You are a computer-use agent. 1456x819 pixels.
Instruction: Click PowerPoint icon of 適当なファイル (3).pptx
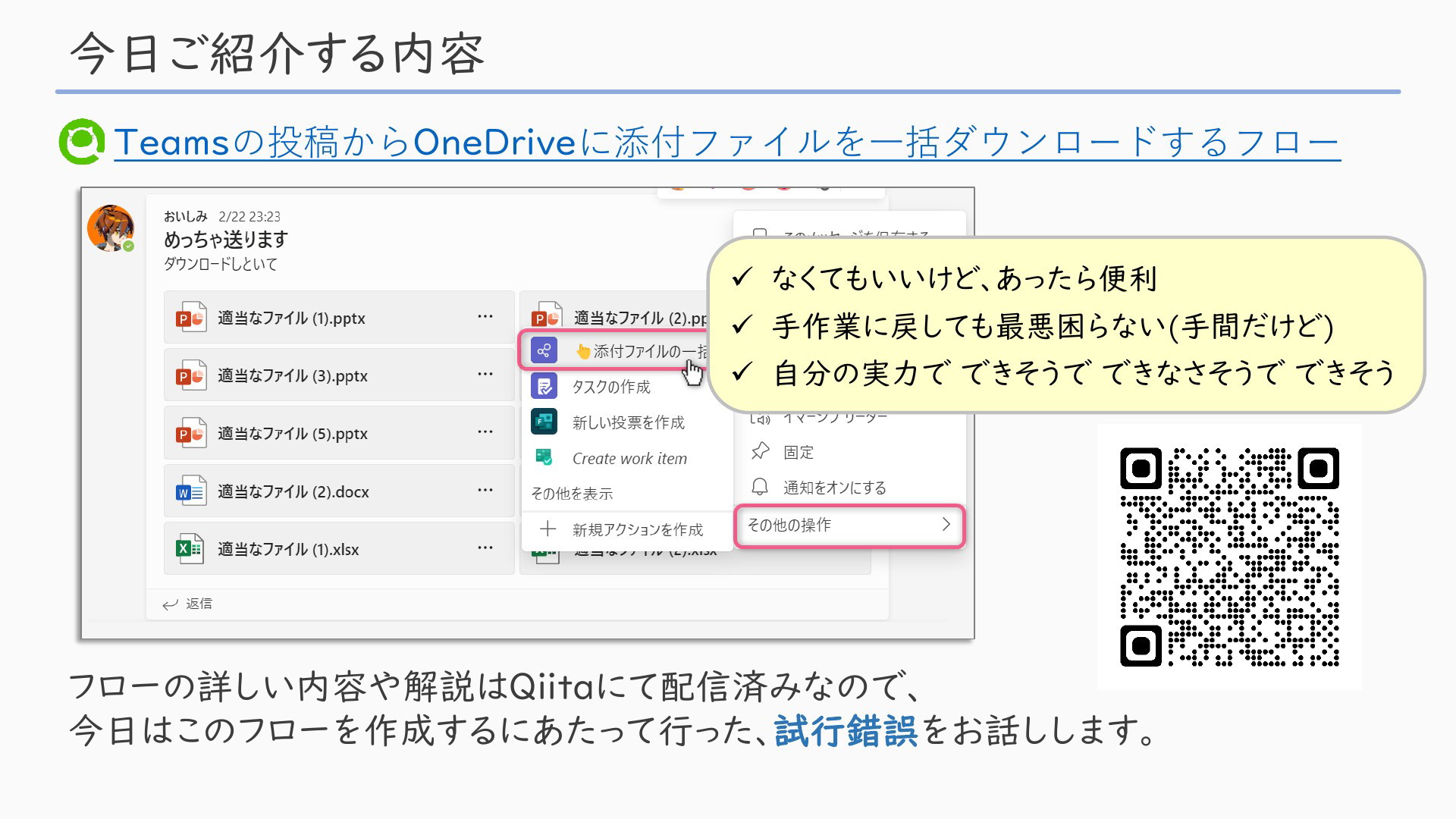coord(191,375)
